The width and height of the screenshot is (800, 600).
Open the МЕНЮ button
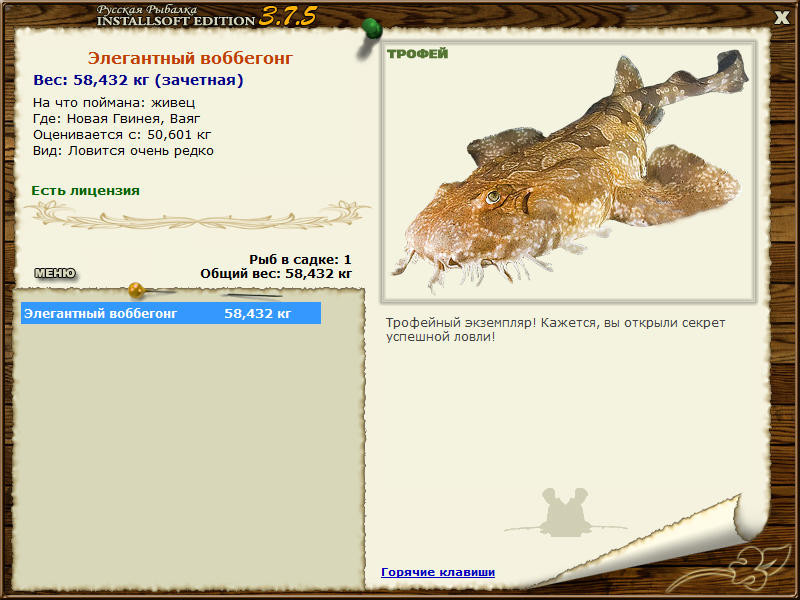click(x=55, y=273)
